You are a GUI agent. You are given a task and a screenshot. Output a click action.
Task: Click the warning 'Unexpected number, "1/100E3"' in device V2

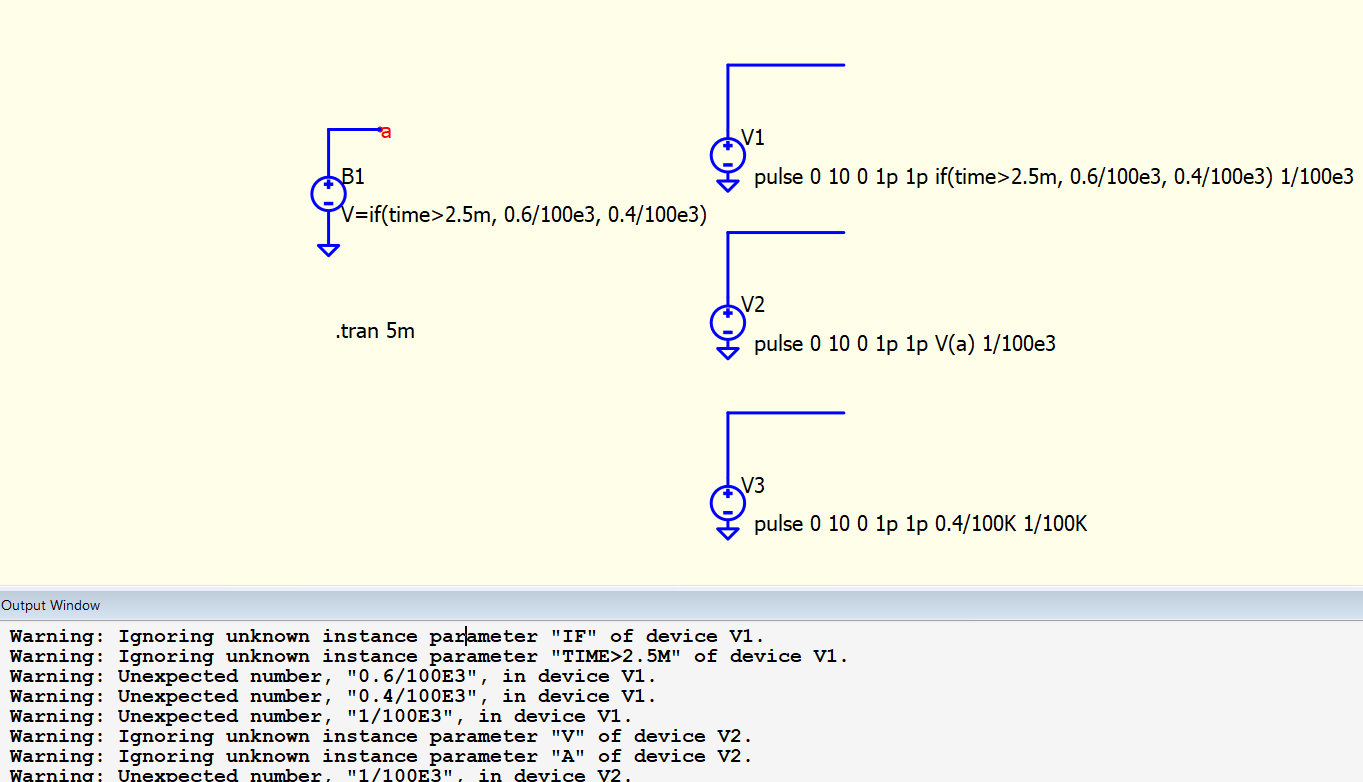coord(321,775)
